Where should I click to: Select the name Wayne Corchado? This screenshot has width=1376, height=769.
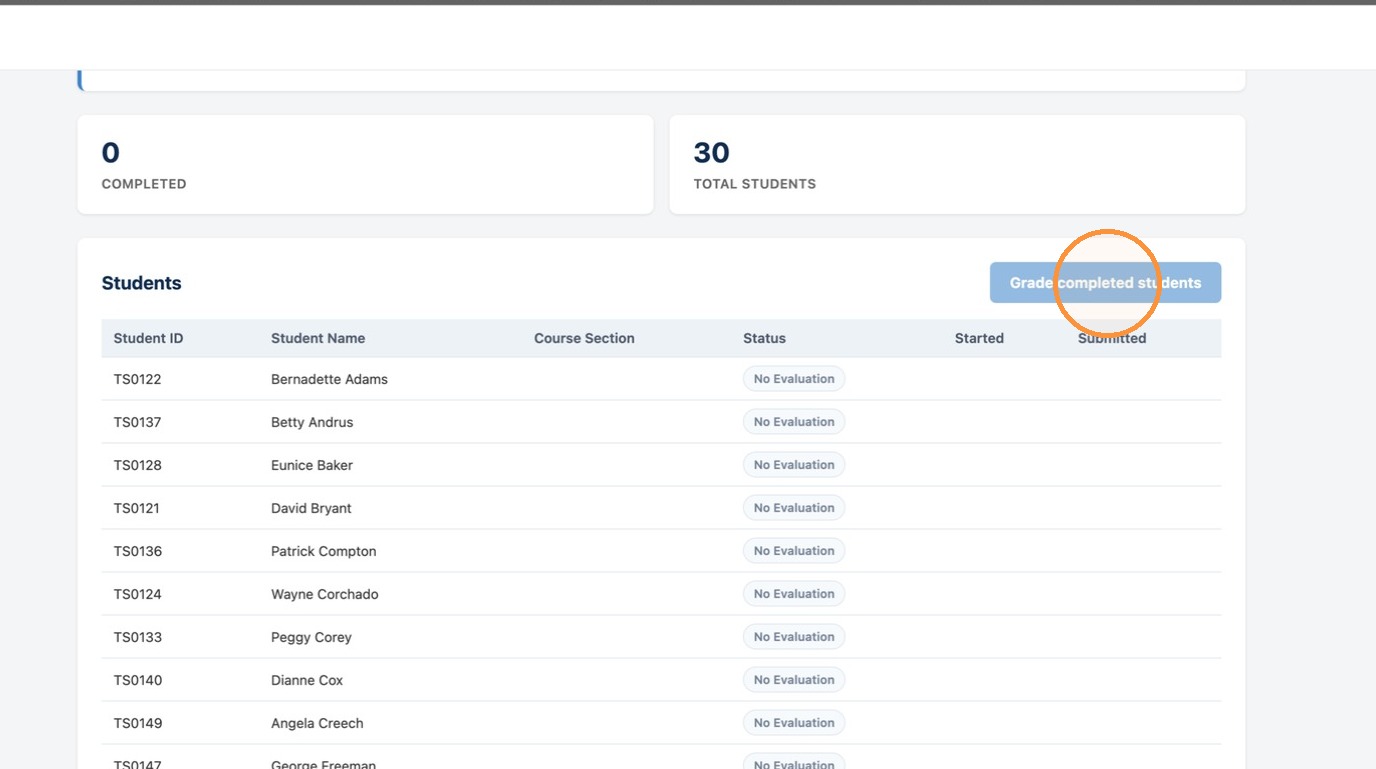pos(325,594)
